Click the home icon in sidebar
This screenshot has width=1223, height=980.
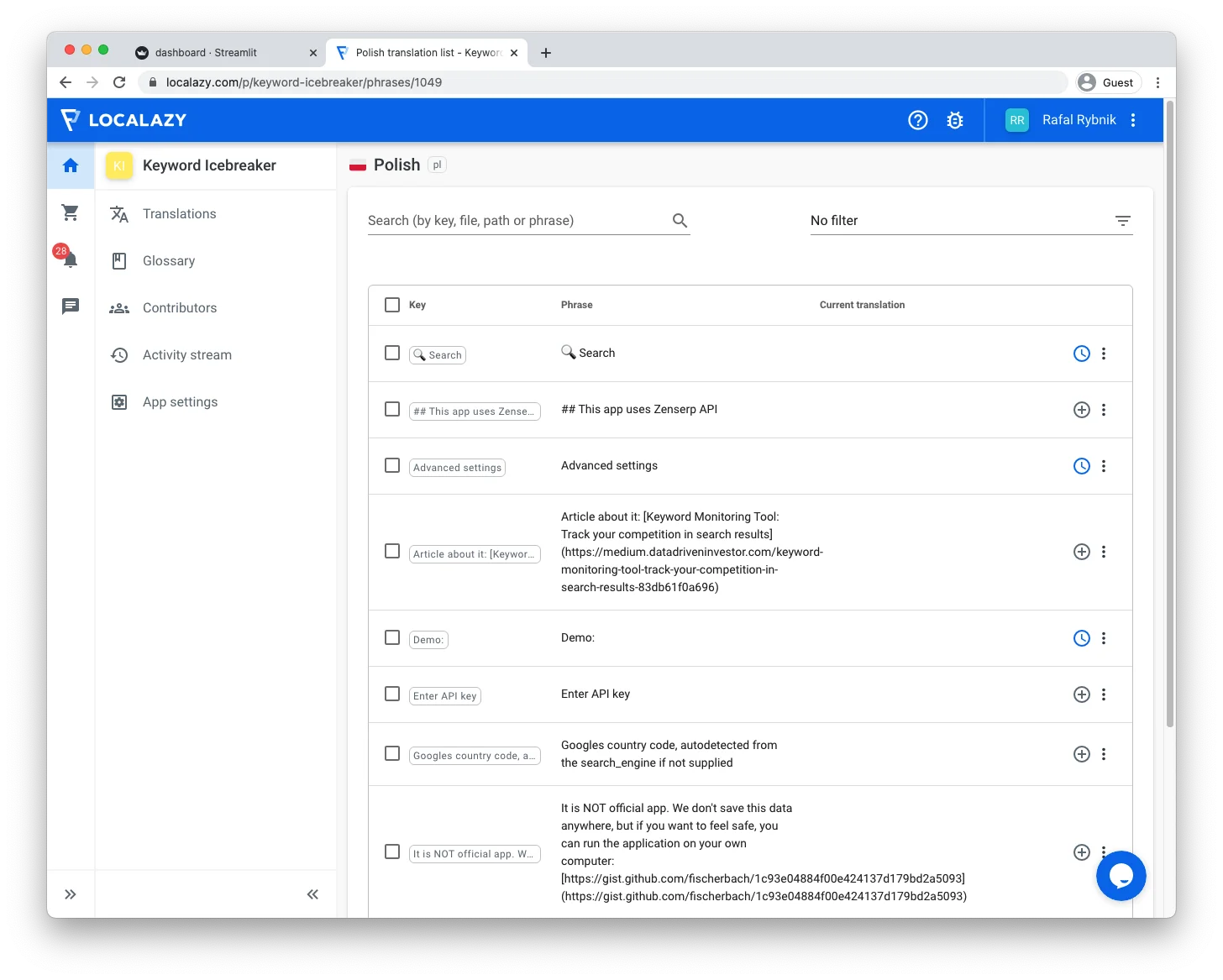[x=71, y=165]
